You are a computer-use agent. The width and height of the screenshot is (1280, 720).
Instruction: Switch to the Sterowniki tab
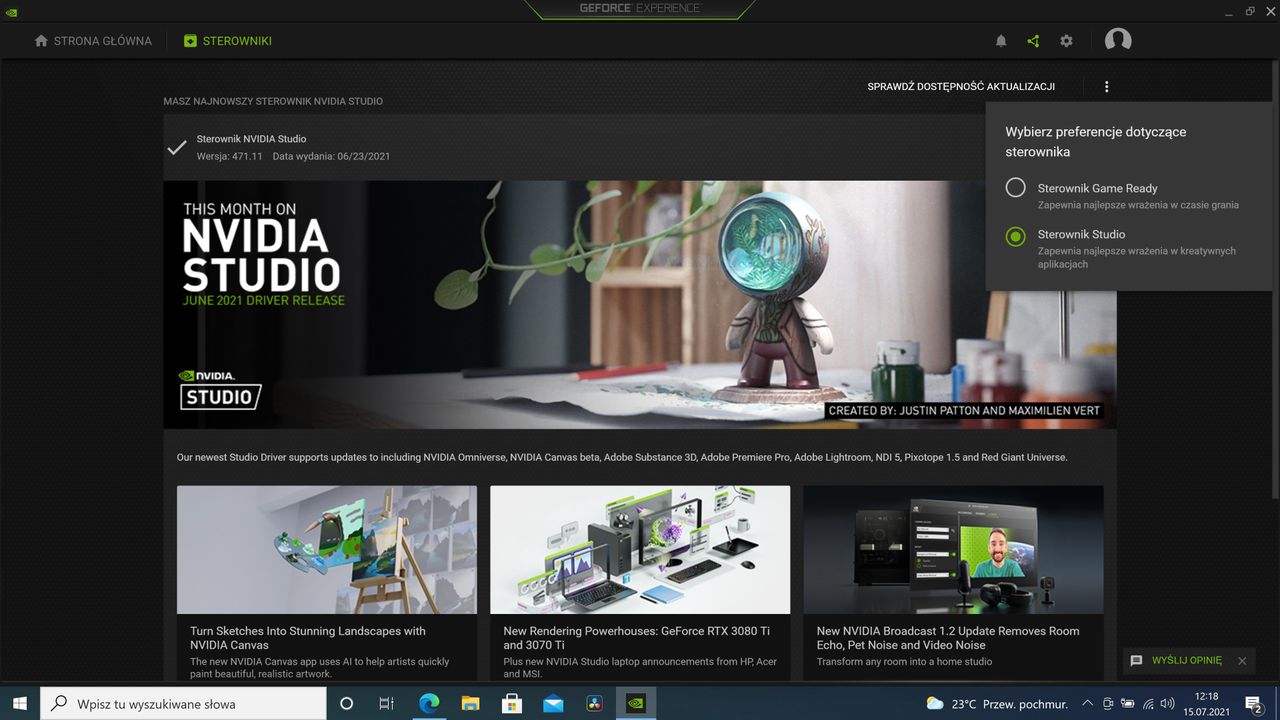pyautogui.click(x=228, y=41)
